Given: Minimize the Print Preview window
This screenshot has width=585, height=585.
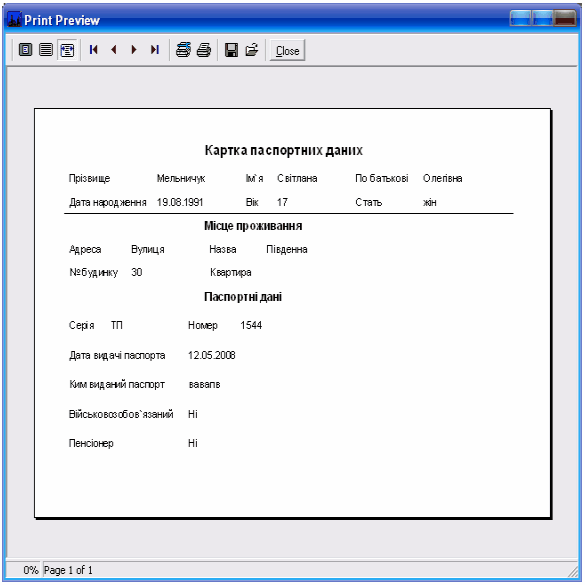Looking at the screenshot, I should pyautogui.click(x=520, y=18).
